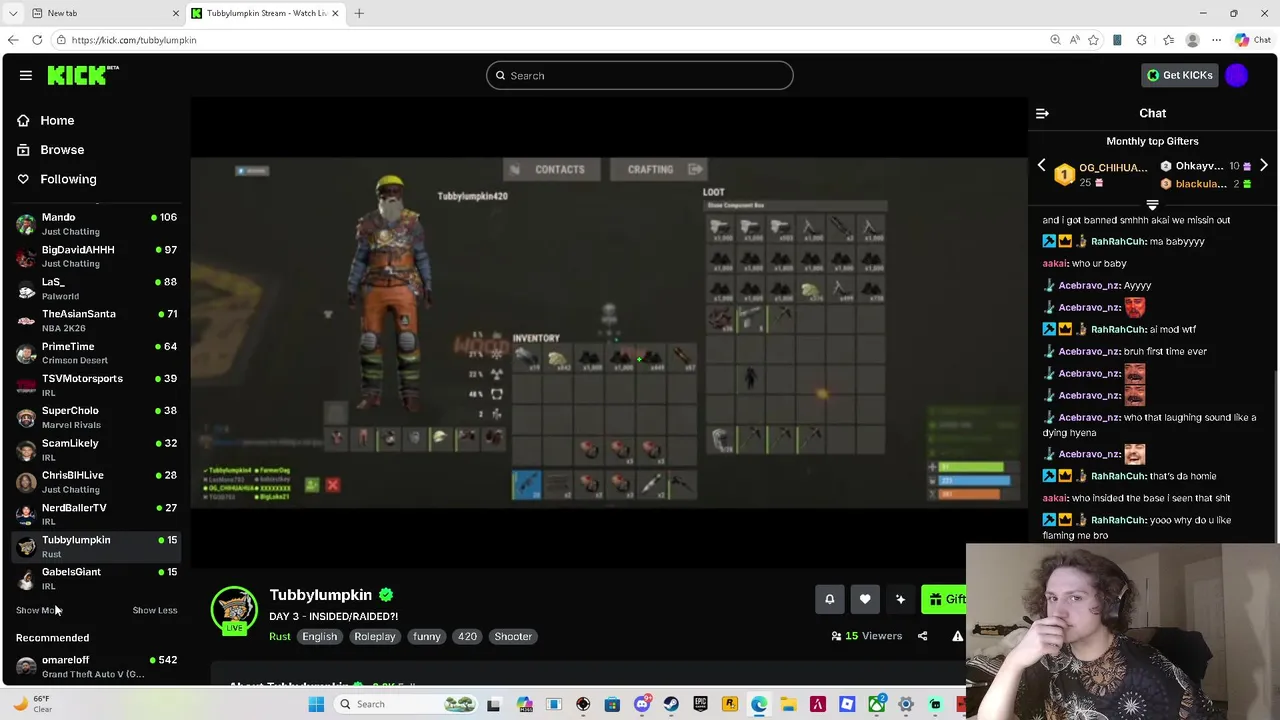Image resolution: width=1280 pixels, height=720 pixels.
Task: Click the KICK logo
Action: click(83, 75)
